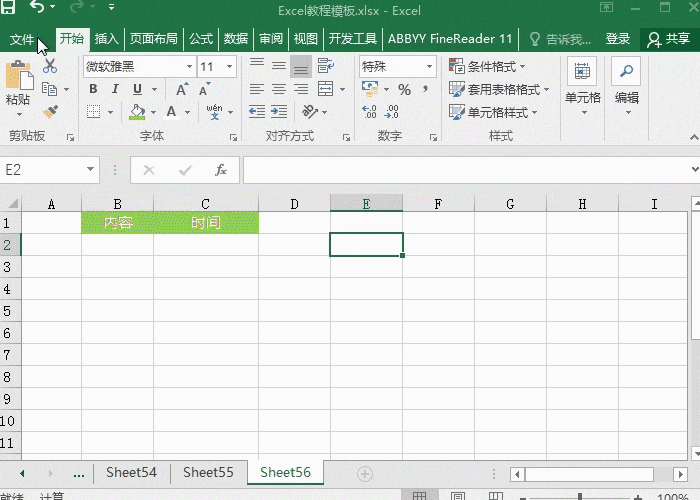Image resolution: width=700 pixels, height=500 pixels.
Task: Expand the 条件格式 conditional formatting menu
Action: tap(487, 67)
